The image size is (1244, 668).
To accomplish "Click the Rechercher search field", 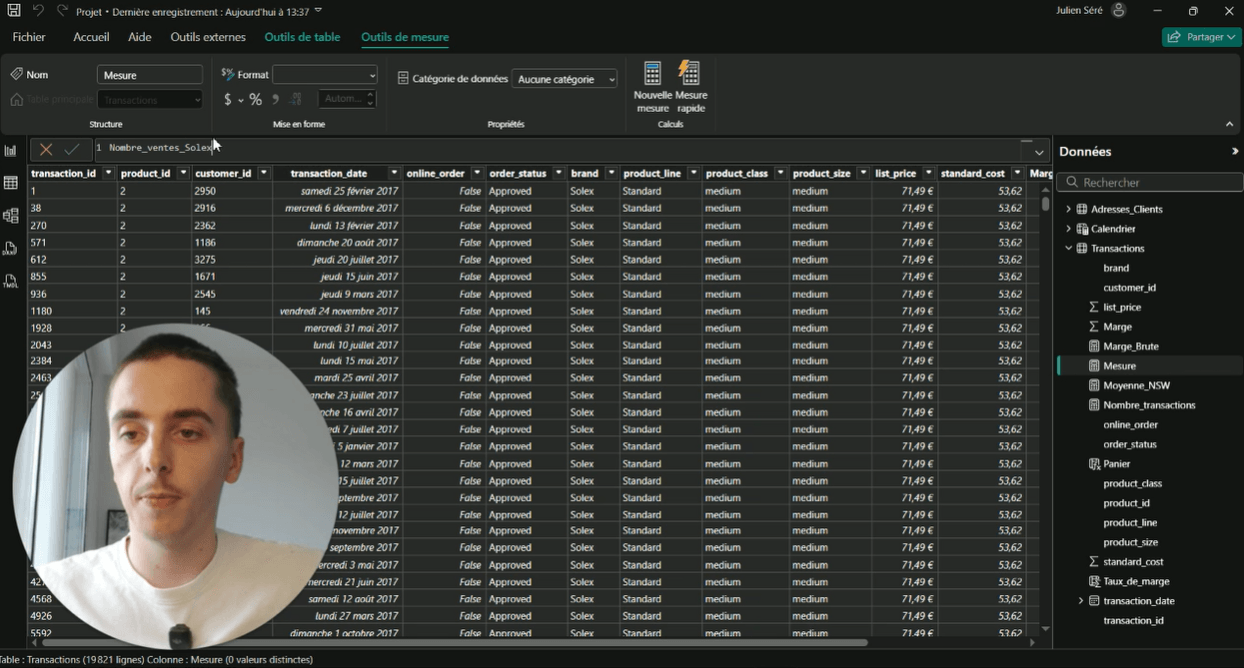I will (x=1150, y=182).
